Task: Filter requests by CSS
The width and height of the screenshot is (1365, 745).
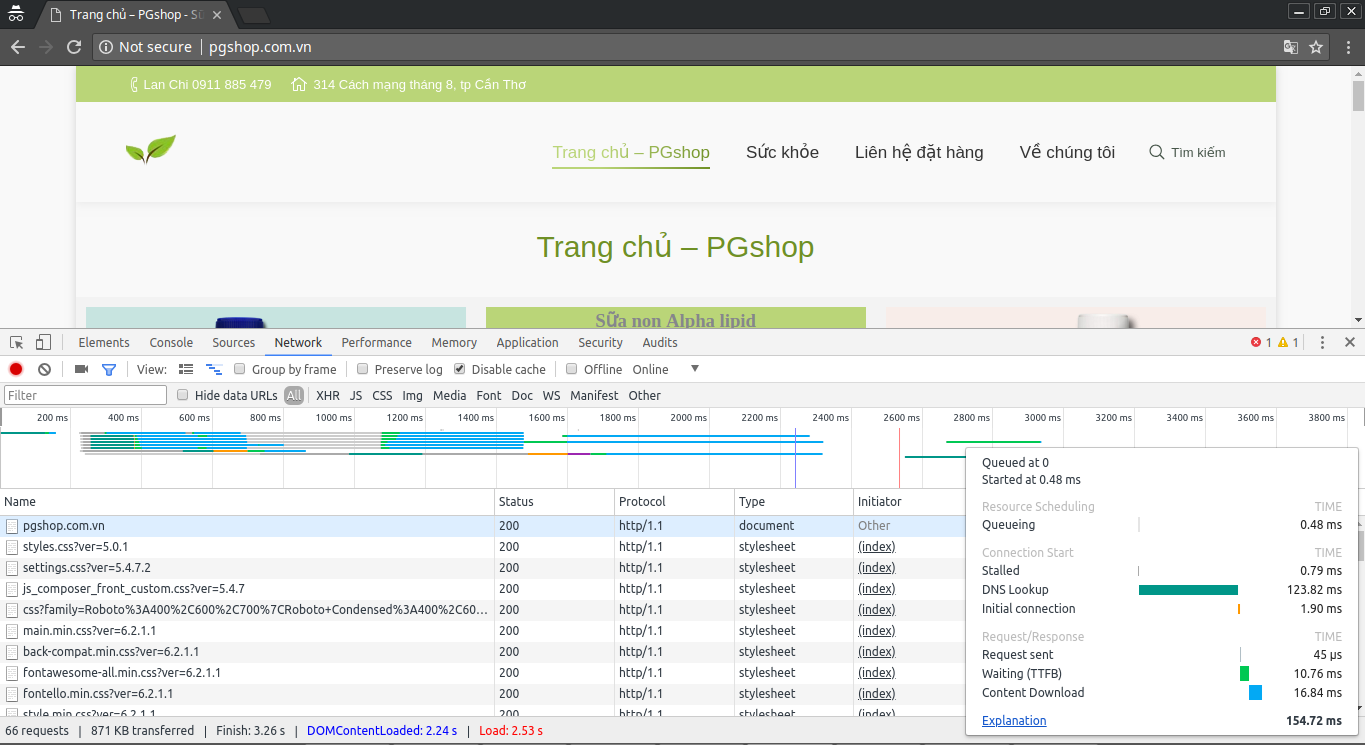Action: [382, 395]
